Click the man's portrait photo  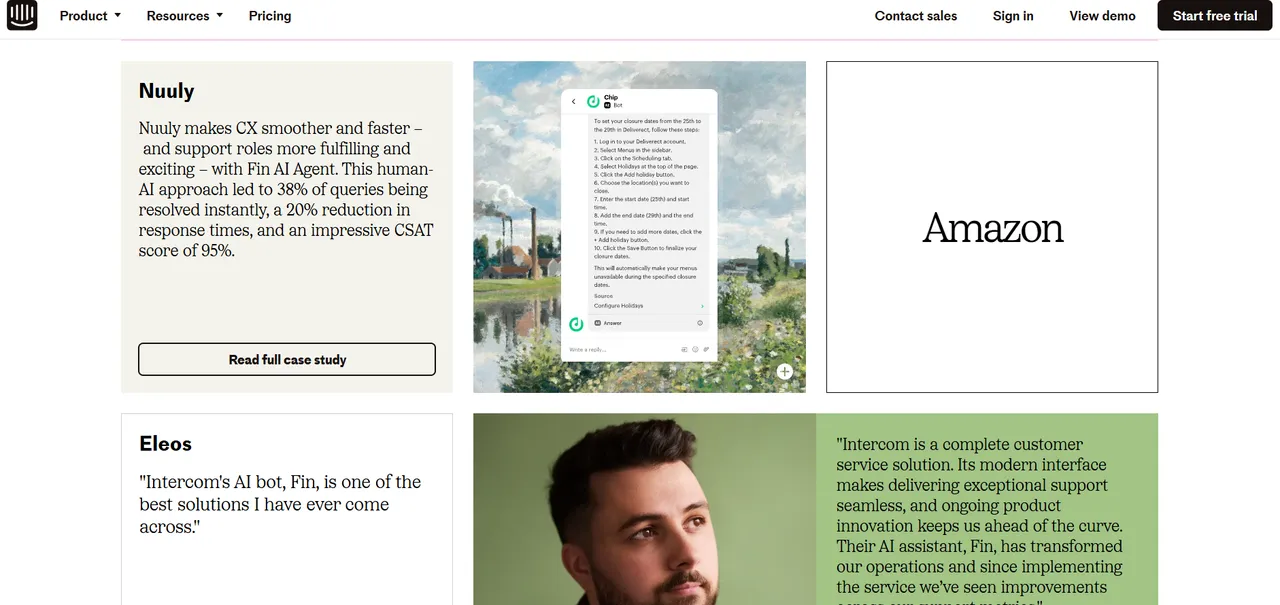[x=645, y=509]
